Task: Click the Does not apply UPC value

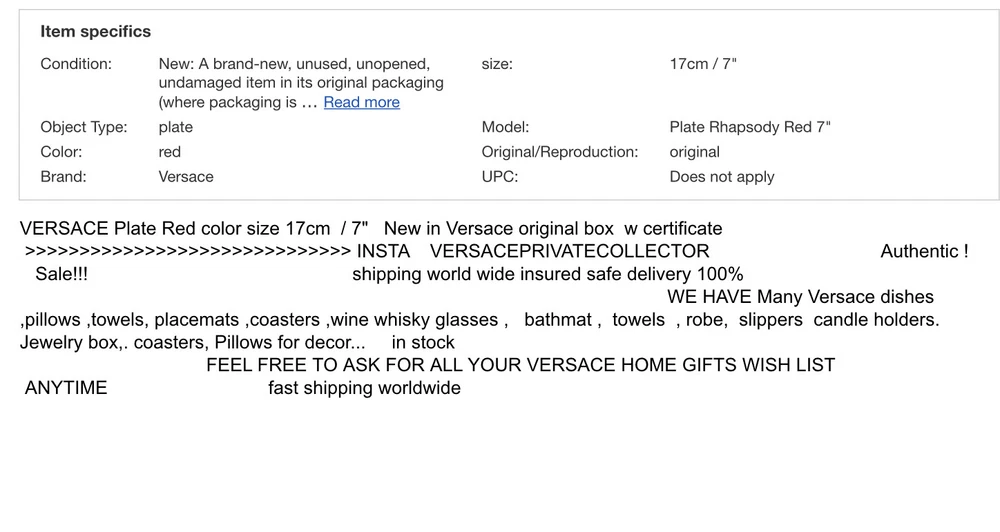Action: 722,177
